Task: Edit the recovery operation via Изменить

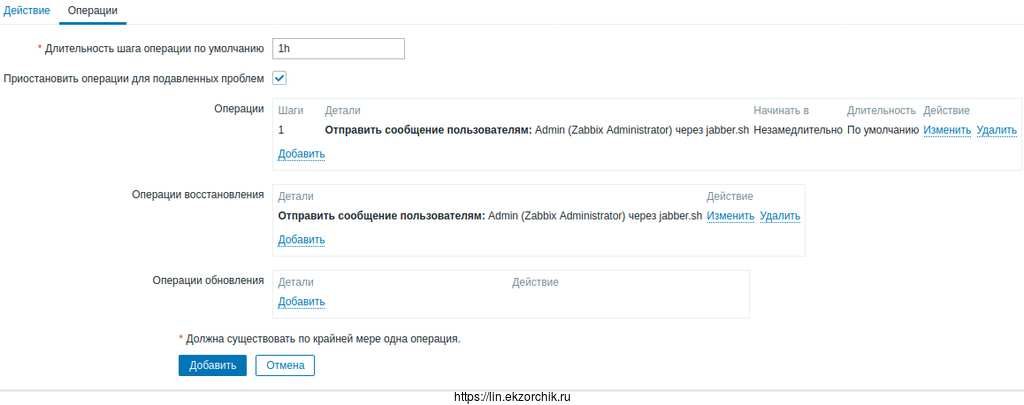Action: 730,216
